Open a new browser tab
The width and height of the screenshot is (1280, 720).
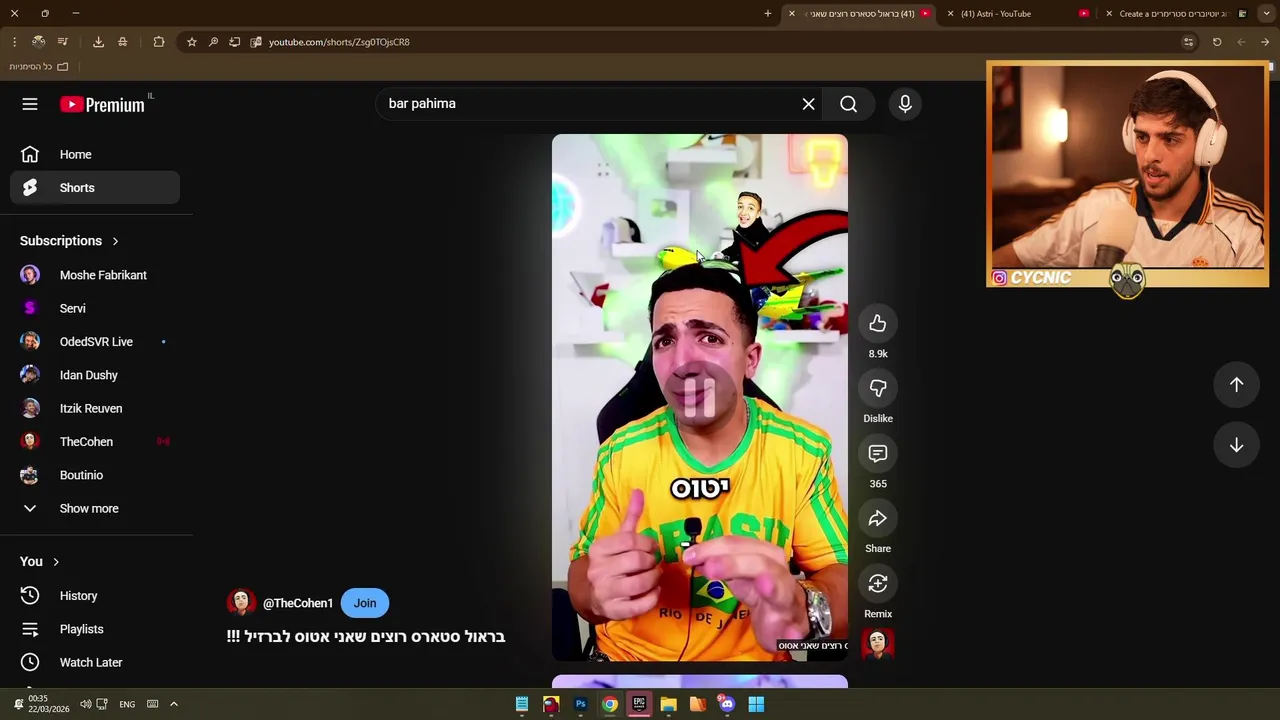(768, 14)
